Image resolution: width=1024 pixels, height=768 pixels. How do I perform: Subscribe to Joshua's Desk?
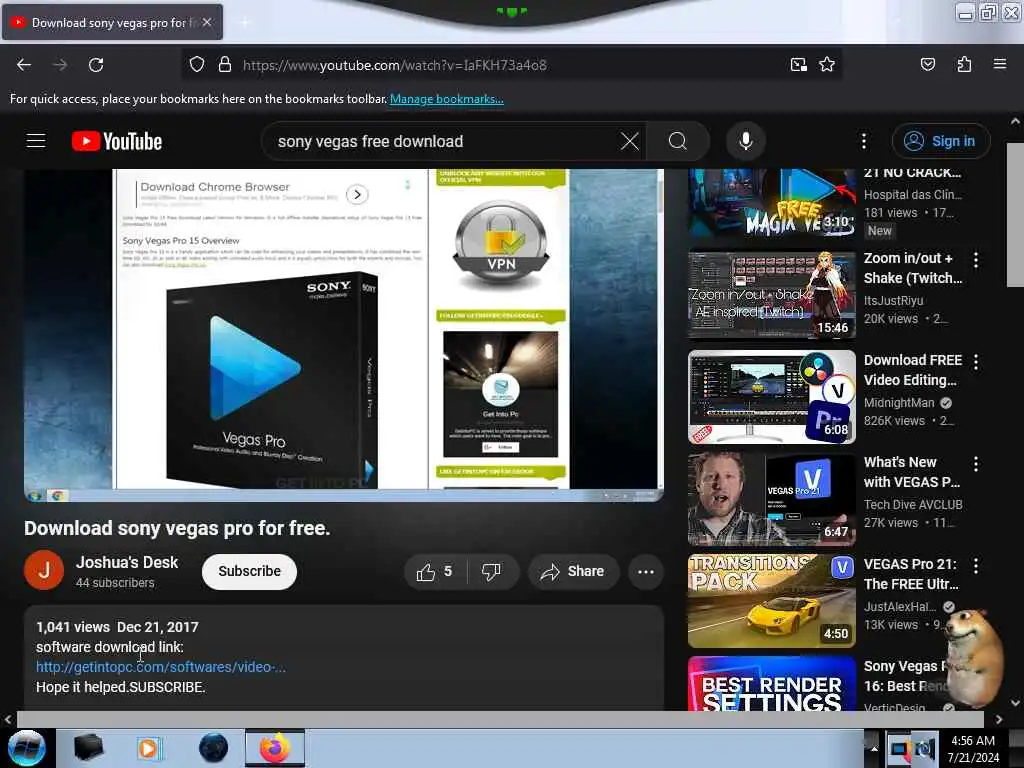249,571
